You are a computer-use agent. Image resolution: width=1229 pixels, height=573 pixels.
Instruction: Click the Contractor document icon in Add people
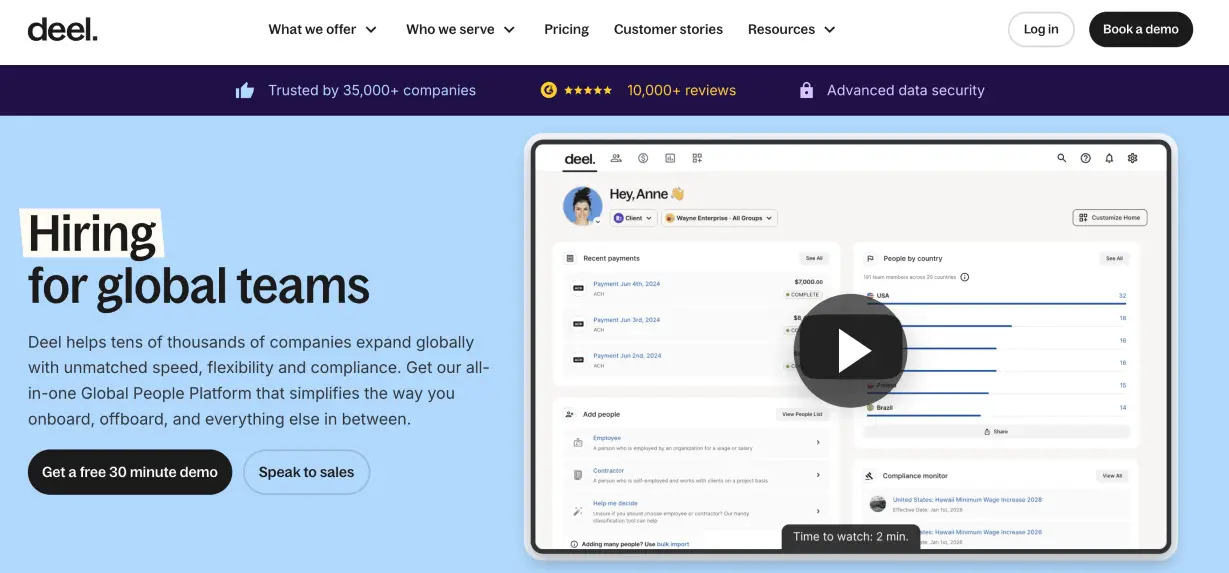pos(578,475)
